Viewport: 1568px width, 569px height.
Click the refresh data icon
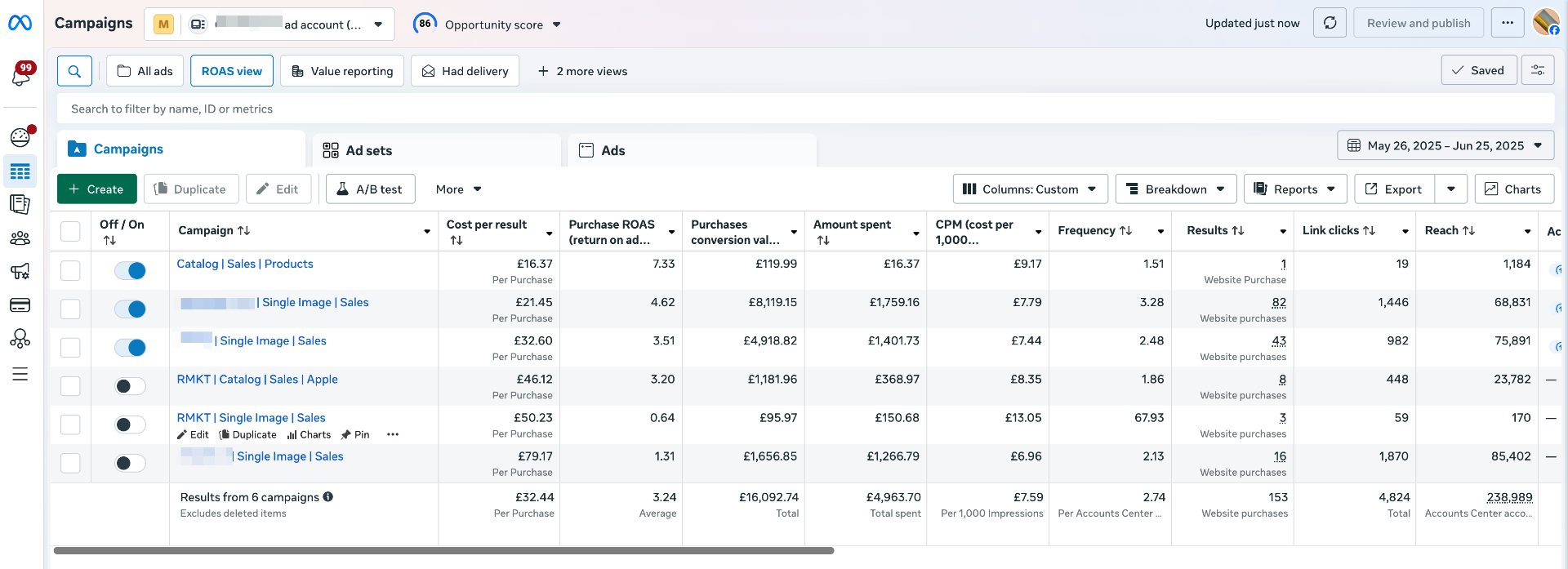tap(1330, 23)
